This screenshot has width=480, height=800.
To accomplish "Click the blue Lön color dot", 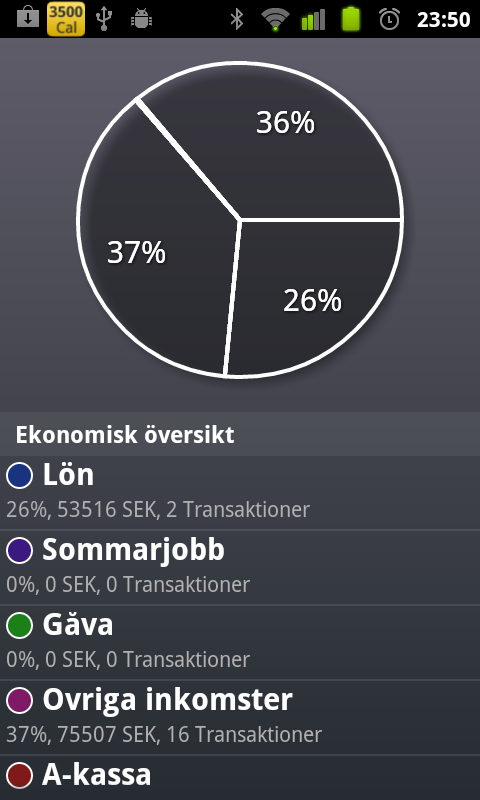I will tap(19, 476).
